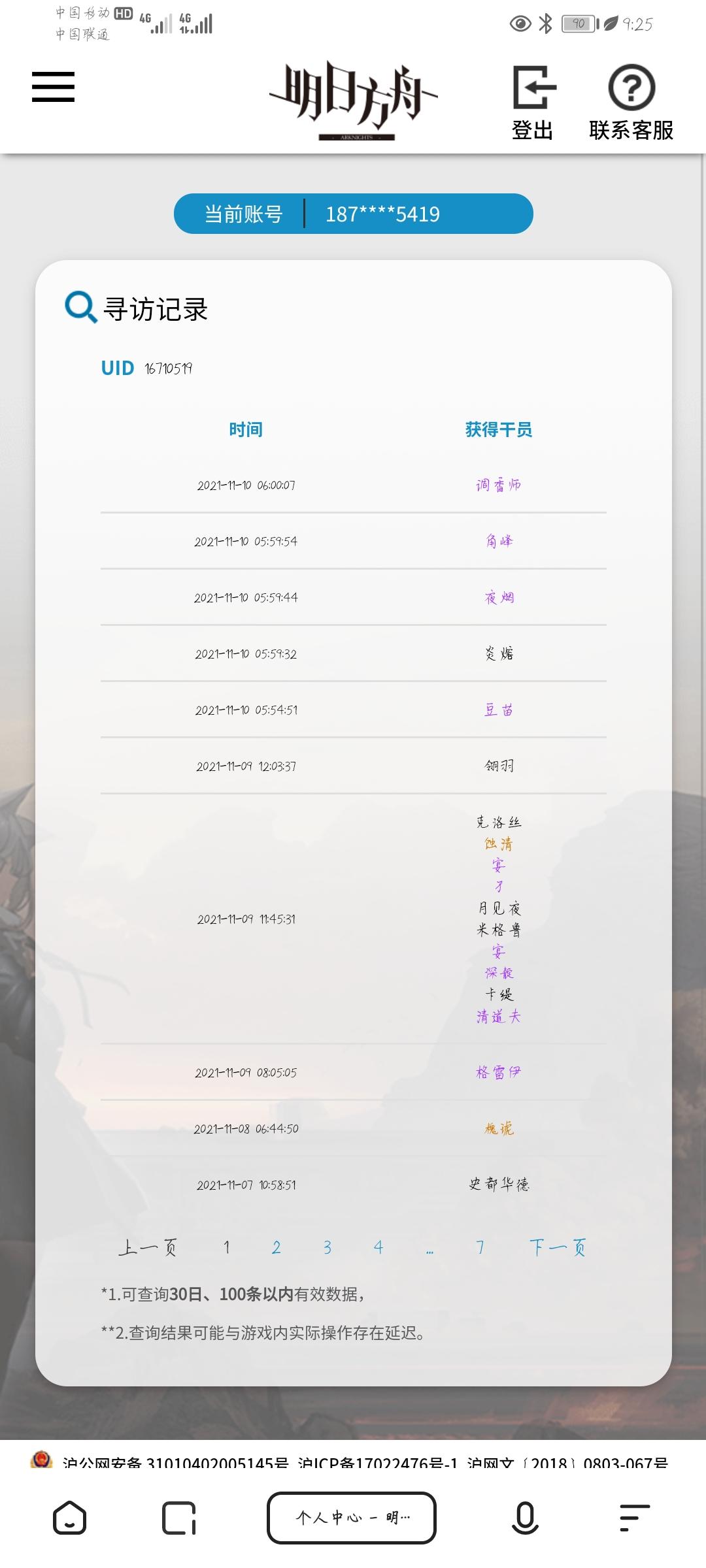Click 上一页 previous page link
This screenshot has height=1568, width=706.
(x=148, y=1248)
